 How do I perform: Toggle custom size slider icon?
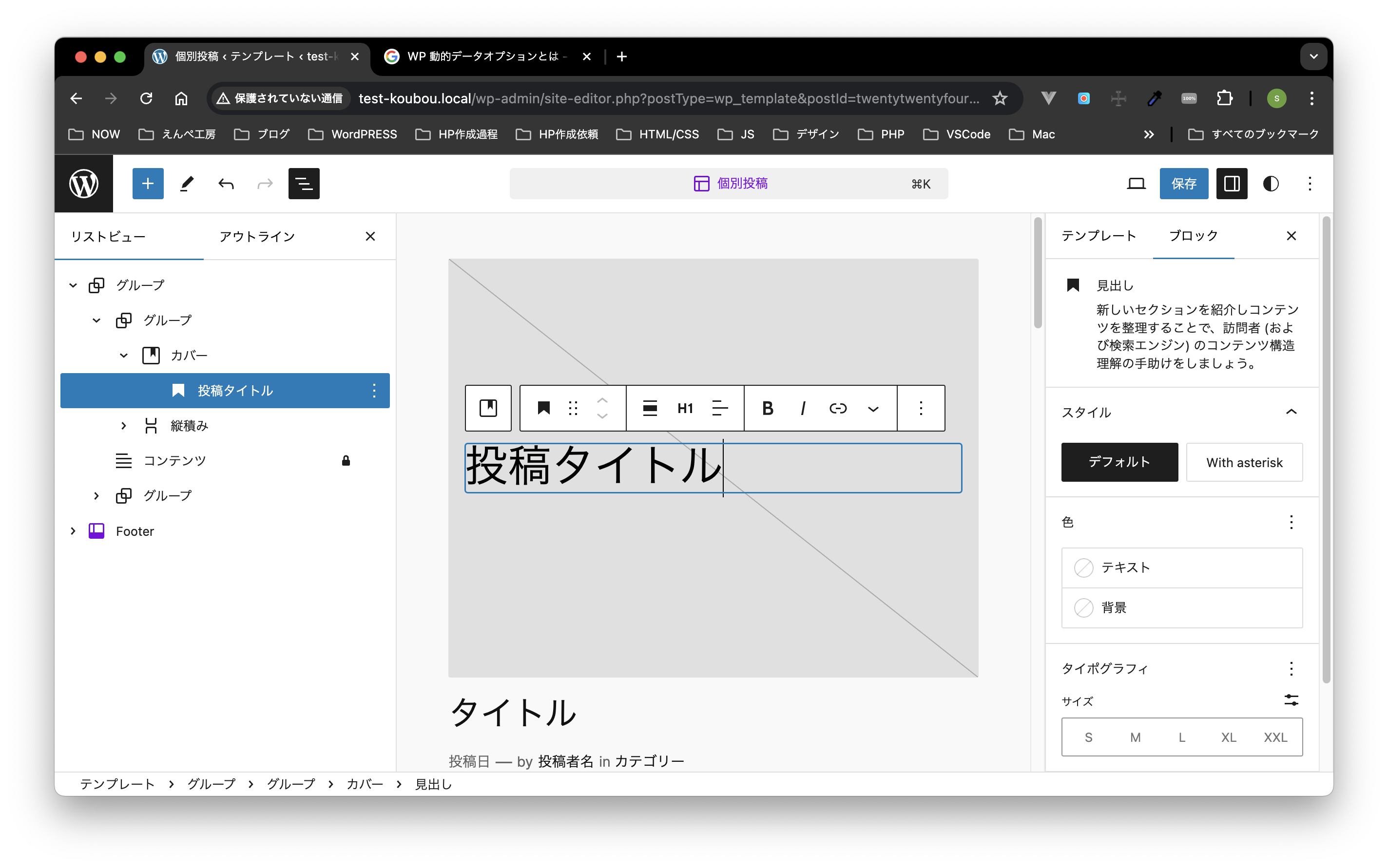click(x=1291, y=700)
